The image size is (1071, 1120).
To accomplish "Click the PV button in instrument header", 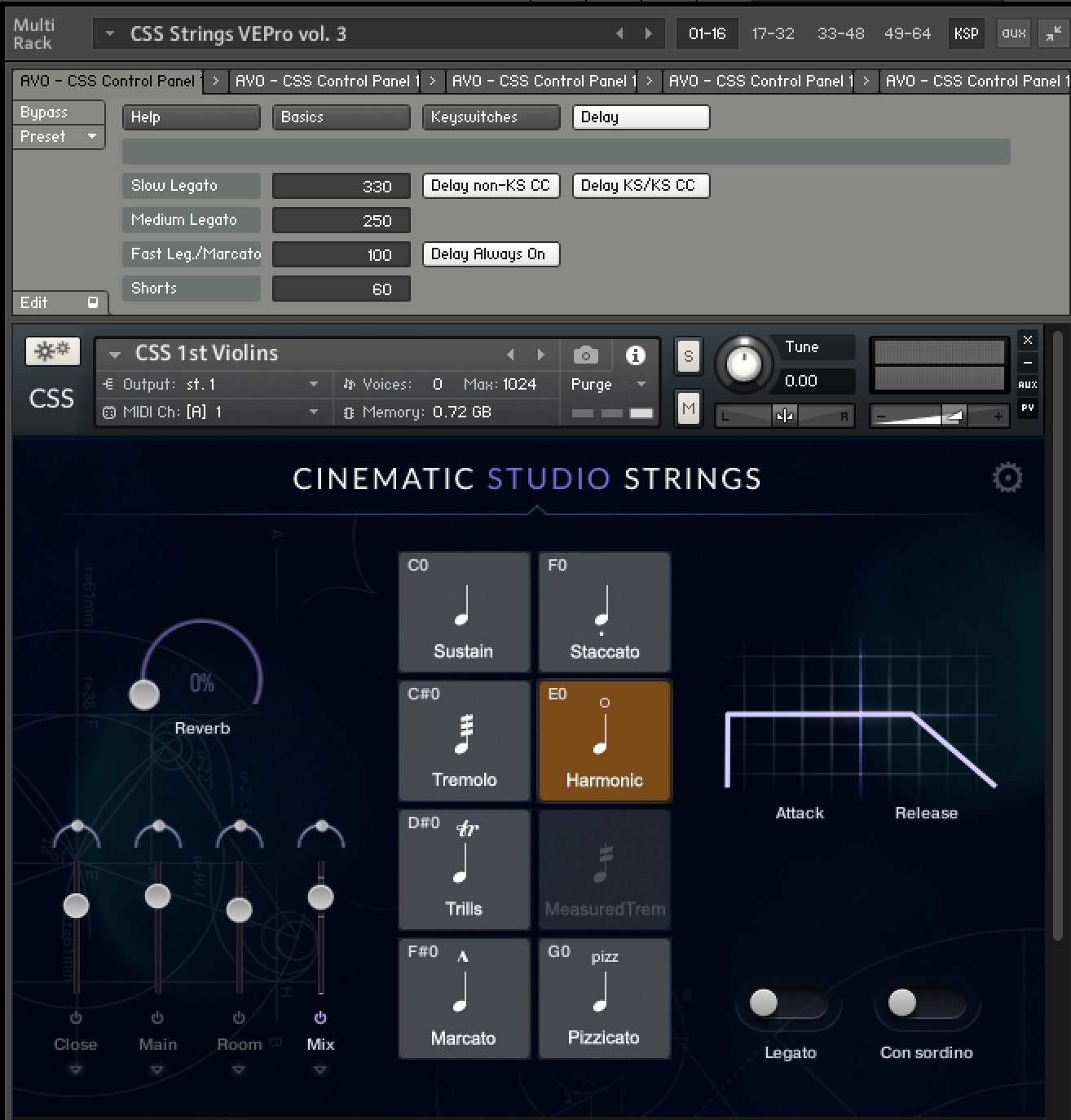I will [x=1028, y=408].
